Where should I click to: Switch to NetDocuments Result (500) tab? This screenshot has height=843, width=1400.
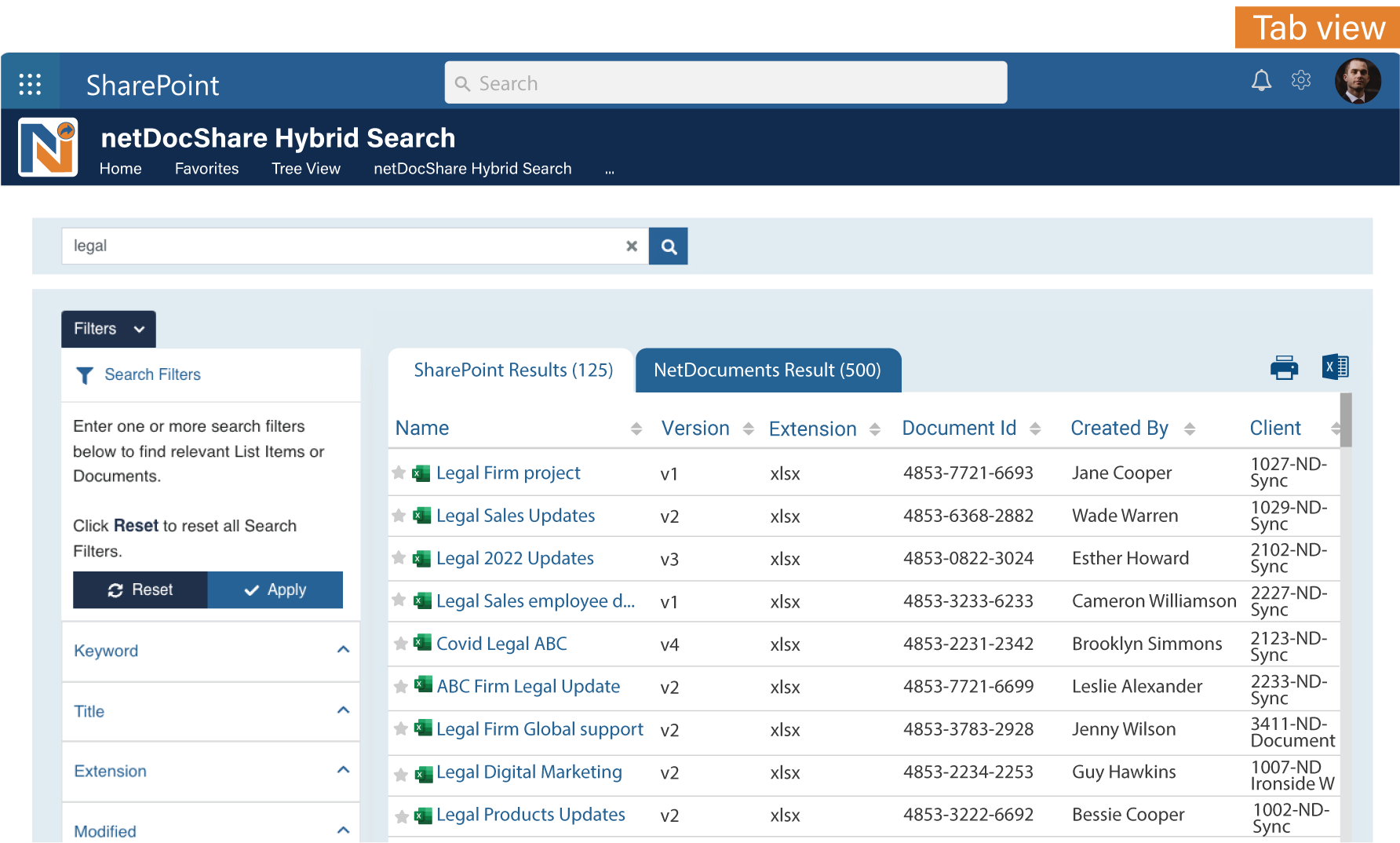point(767,370)
